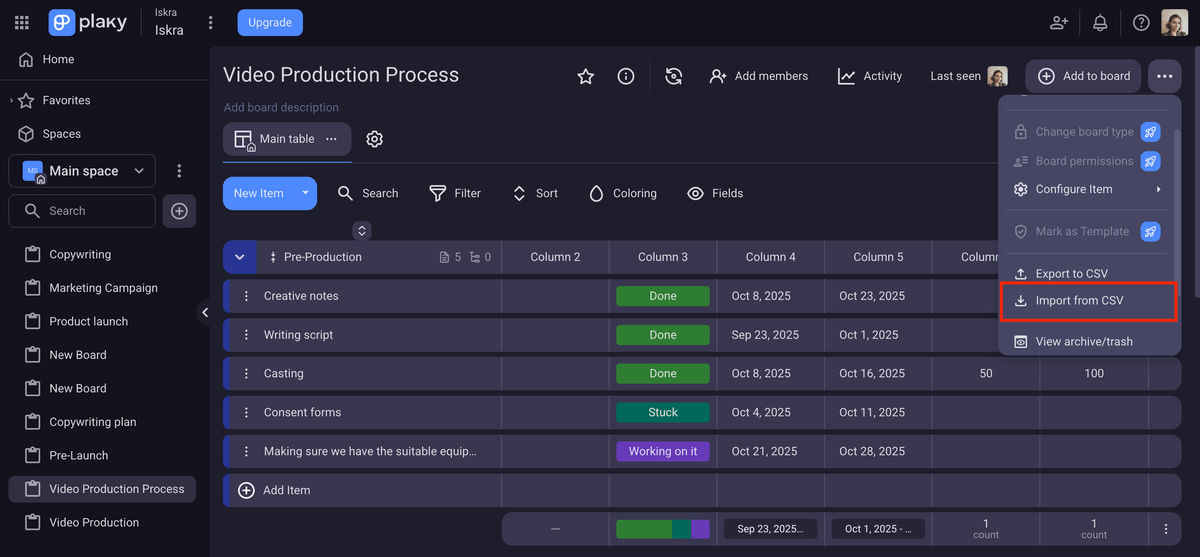
Task: Click the Stuck status on Consent forms
Action: (x=663, y=412)
